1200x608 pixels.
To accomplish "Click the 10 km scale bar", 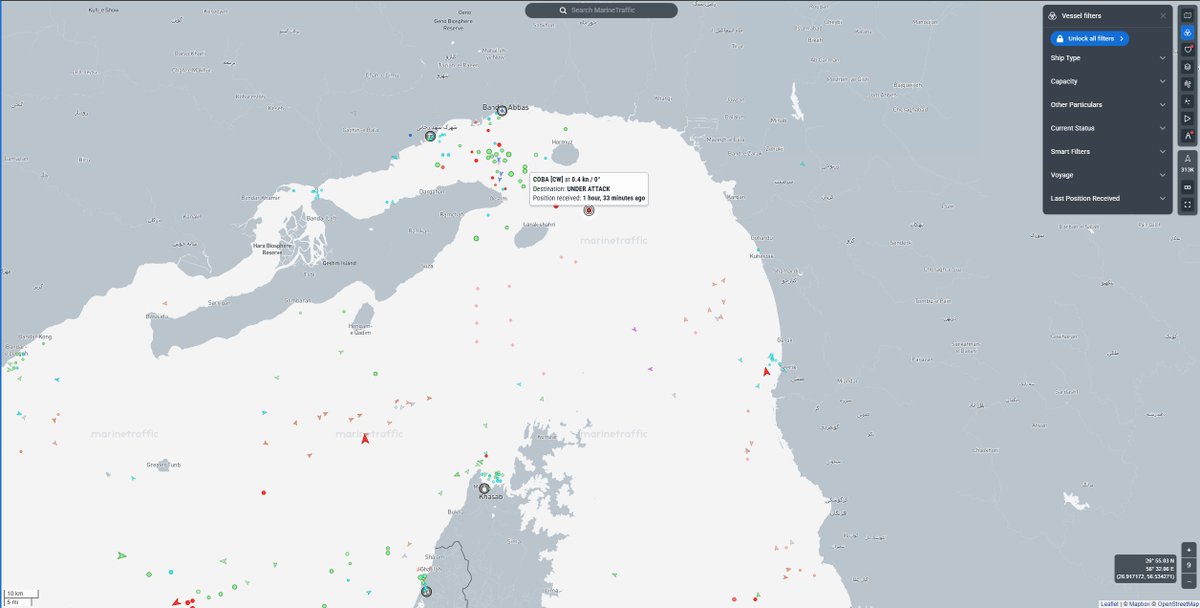I will click(x=21, y=594).
